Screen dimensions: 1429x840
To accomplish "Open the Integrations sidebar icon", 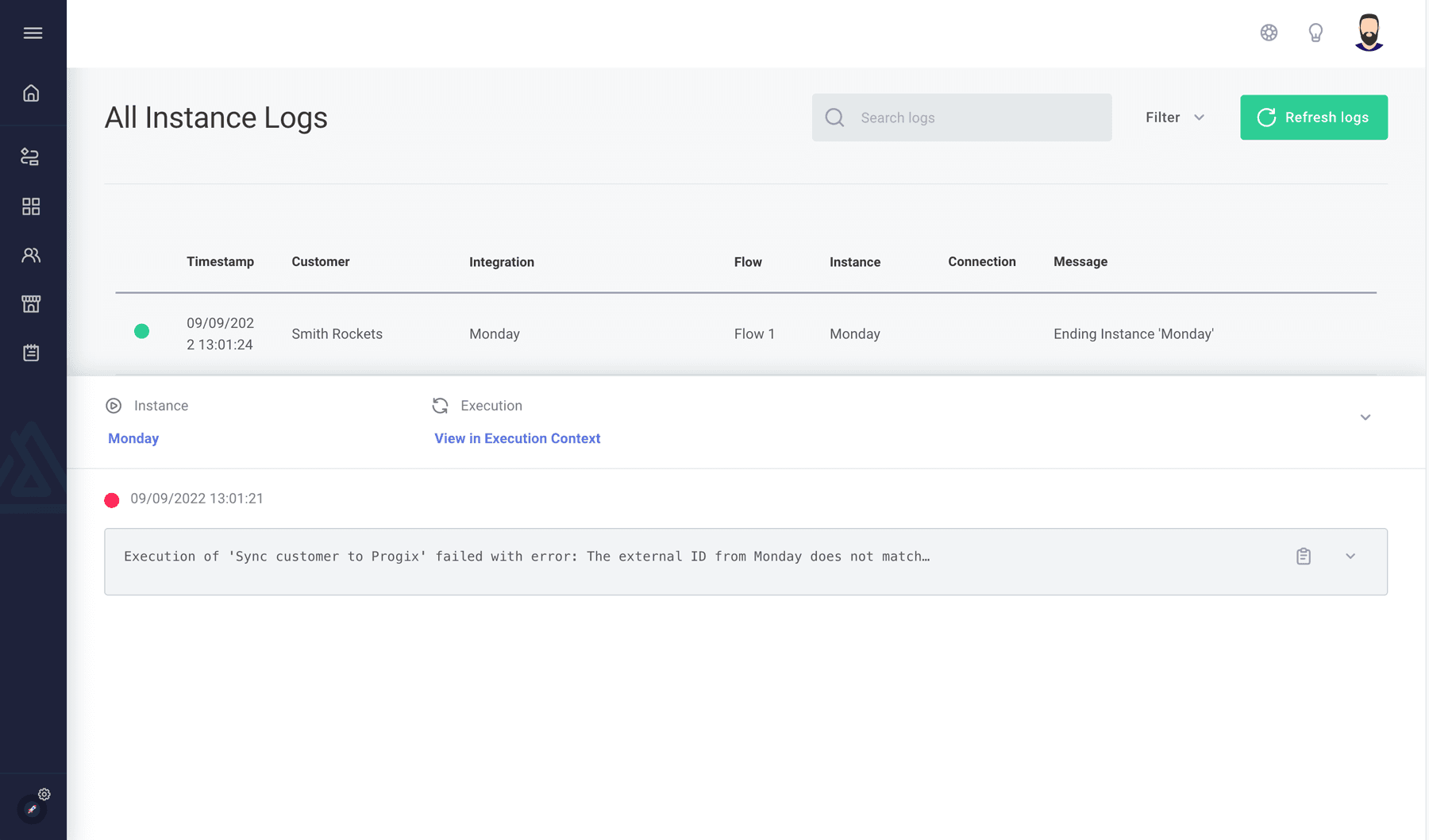I will click(x=30, y=156).
